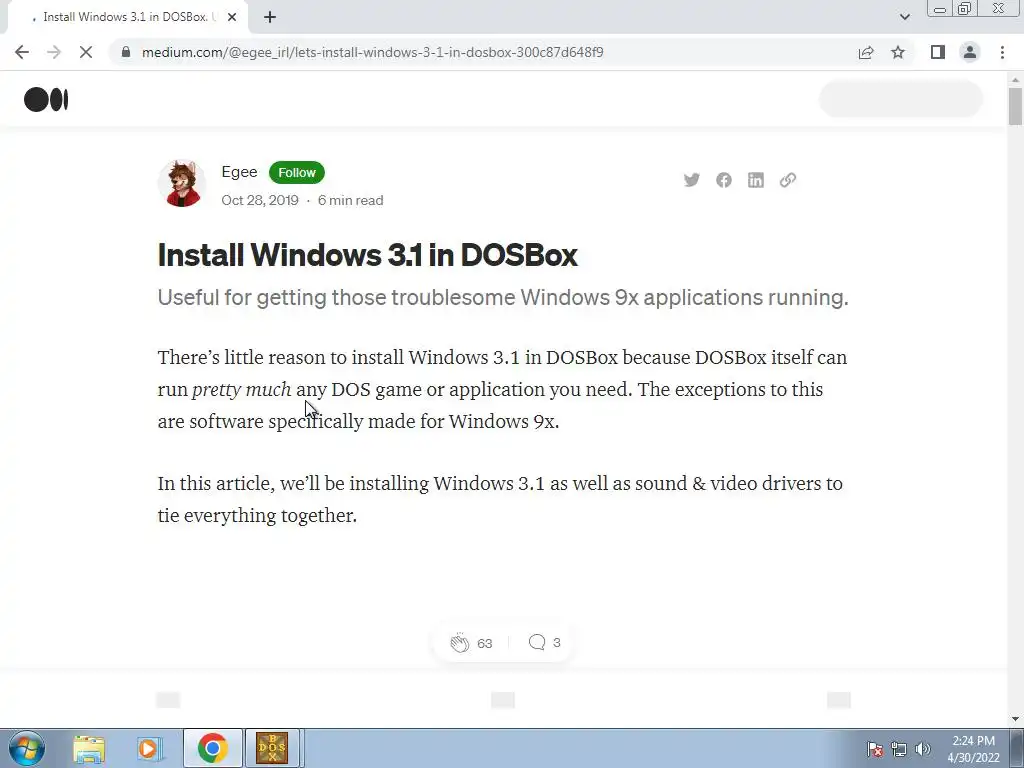Click the taskbar clock showing 2:24 PM
Viewport: 1024px width, 768px height.
pyautogui.click(x=973, y=749)
